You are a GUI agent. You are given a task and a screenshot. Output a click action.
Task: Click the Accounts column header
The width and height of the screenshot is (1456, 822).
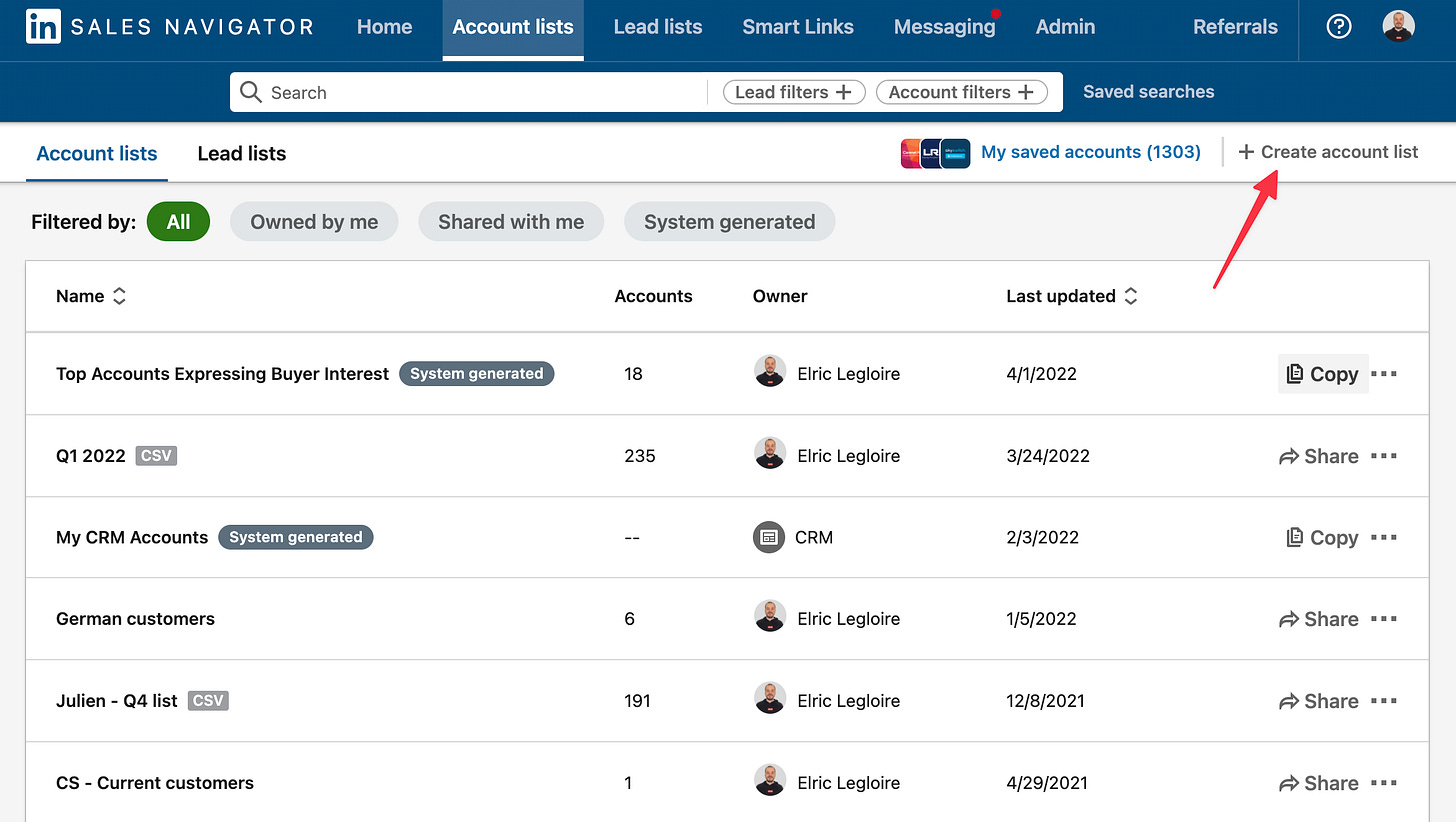[653, 296]
